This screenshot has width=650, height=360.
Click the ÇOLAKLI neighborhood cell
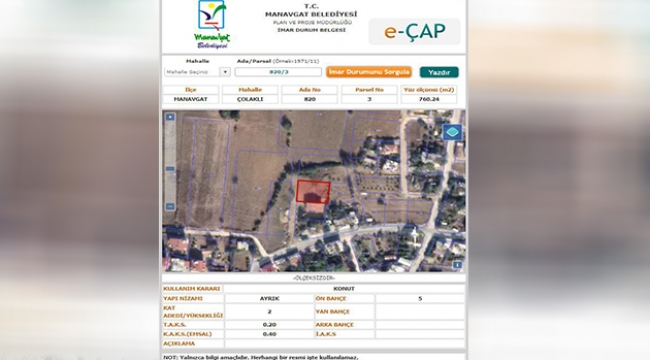[x=250, y=99]
